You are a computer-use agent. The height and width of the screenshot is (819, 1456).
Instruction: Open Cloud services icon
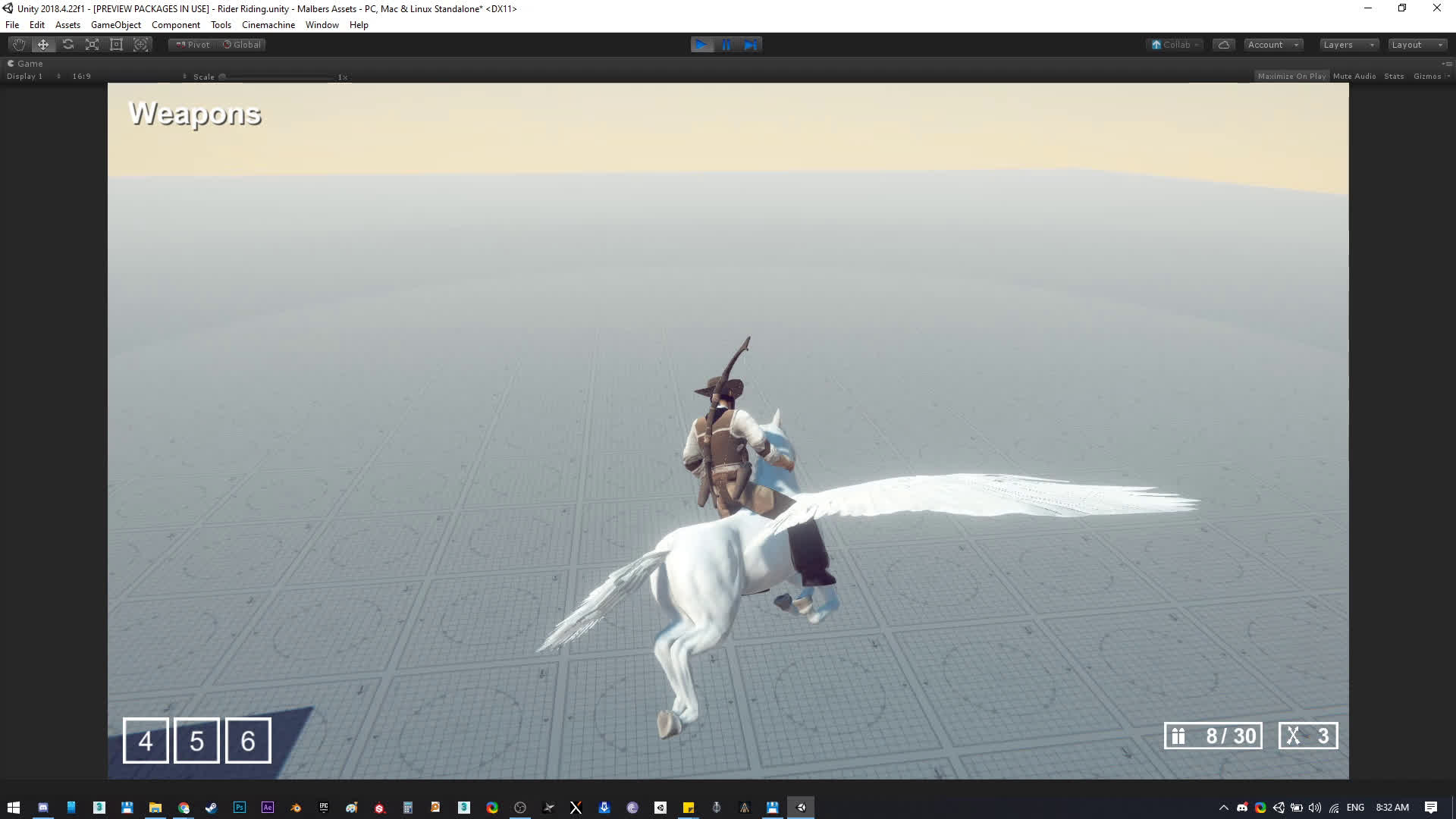tap(1223, 45)
